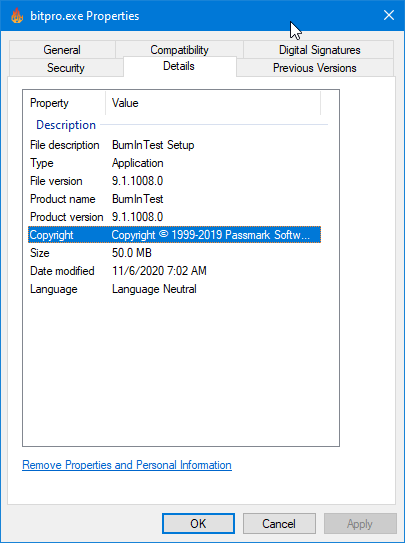This screenshot has height=543, width=405.
Task: Go to the Digital Signatures tab
Action: tap(319, 50)
